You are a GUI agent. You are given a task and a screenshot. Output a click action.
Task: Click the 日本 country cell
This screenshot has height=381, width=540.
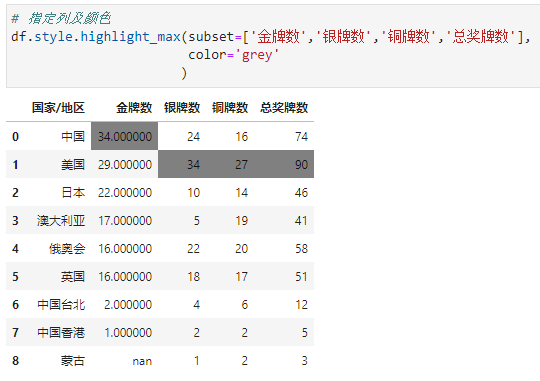coord(73,192)
